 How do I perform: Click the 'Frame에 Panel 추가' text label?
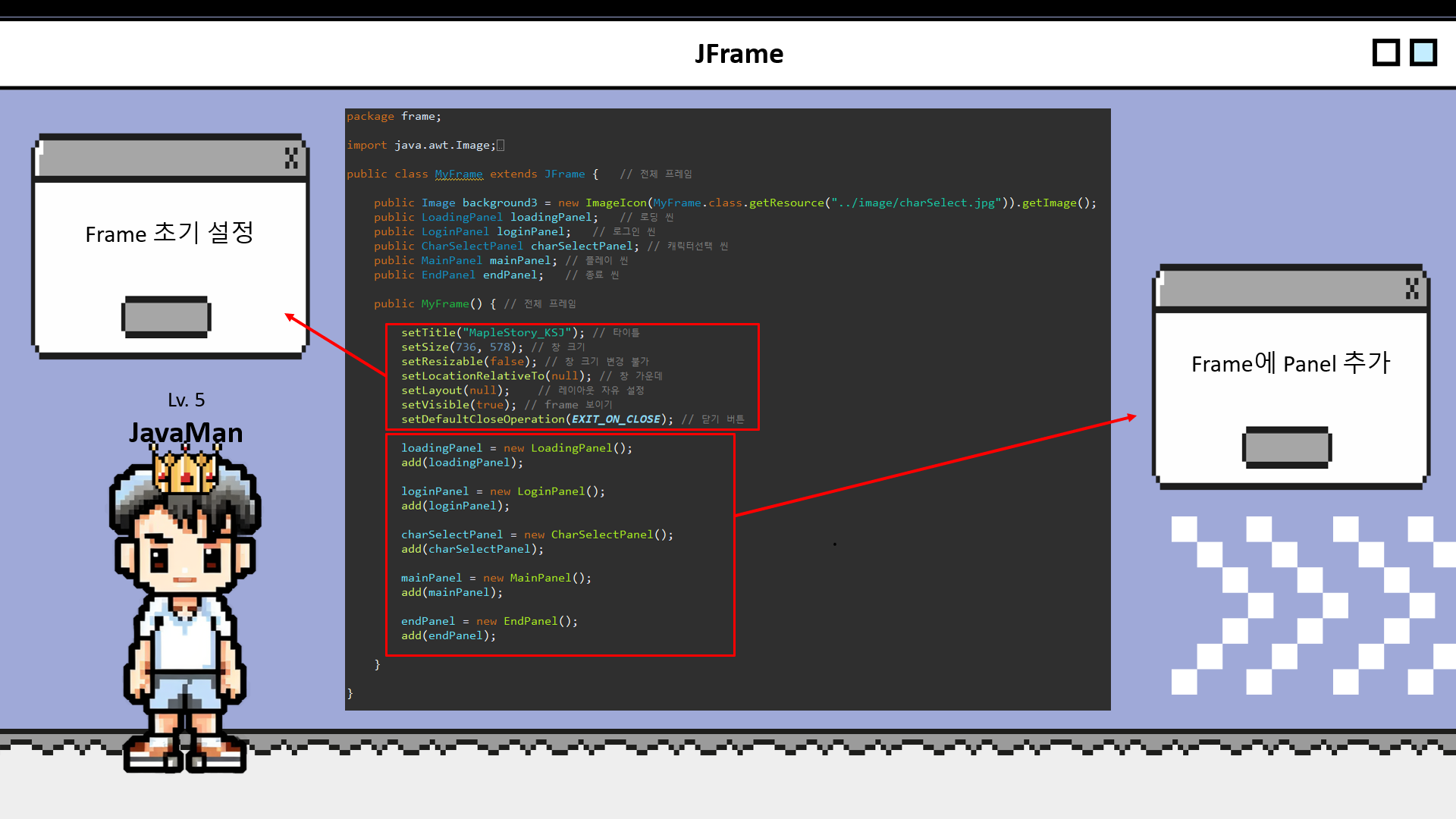point(1290,363)
